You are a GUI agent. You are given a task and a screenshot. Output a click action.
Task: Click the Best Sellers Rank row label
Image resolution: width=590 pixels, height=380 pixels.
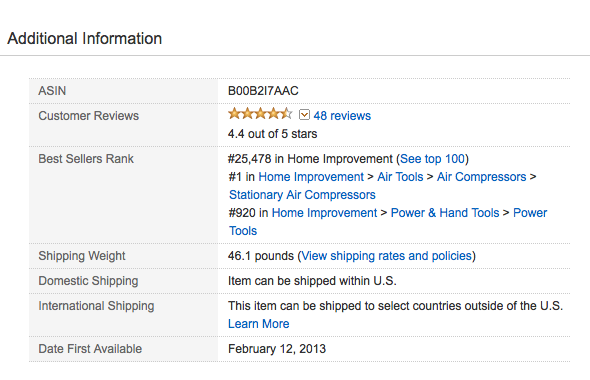click(86, 159)
